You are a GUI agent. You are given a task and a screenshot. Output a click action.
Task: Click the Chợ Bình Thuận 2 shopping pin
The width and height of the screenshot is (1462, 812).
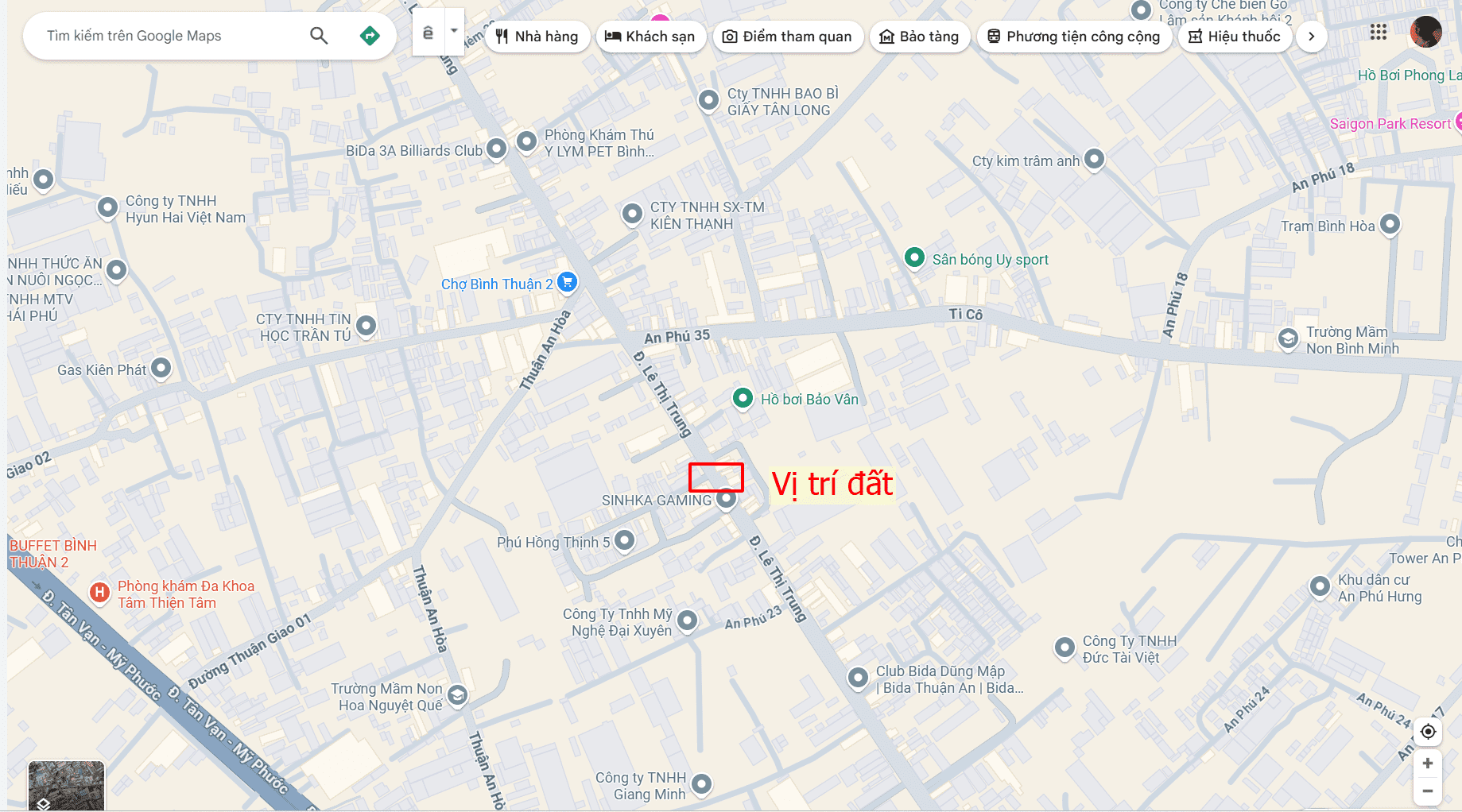pos(567,282)
